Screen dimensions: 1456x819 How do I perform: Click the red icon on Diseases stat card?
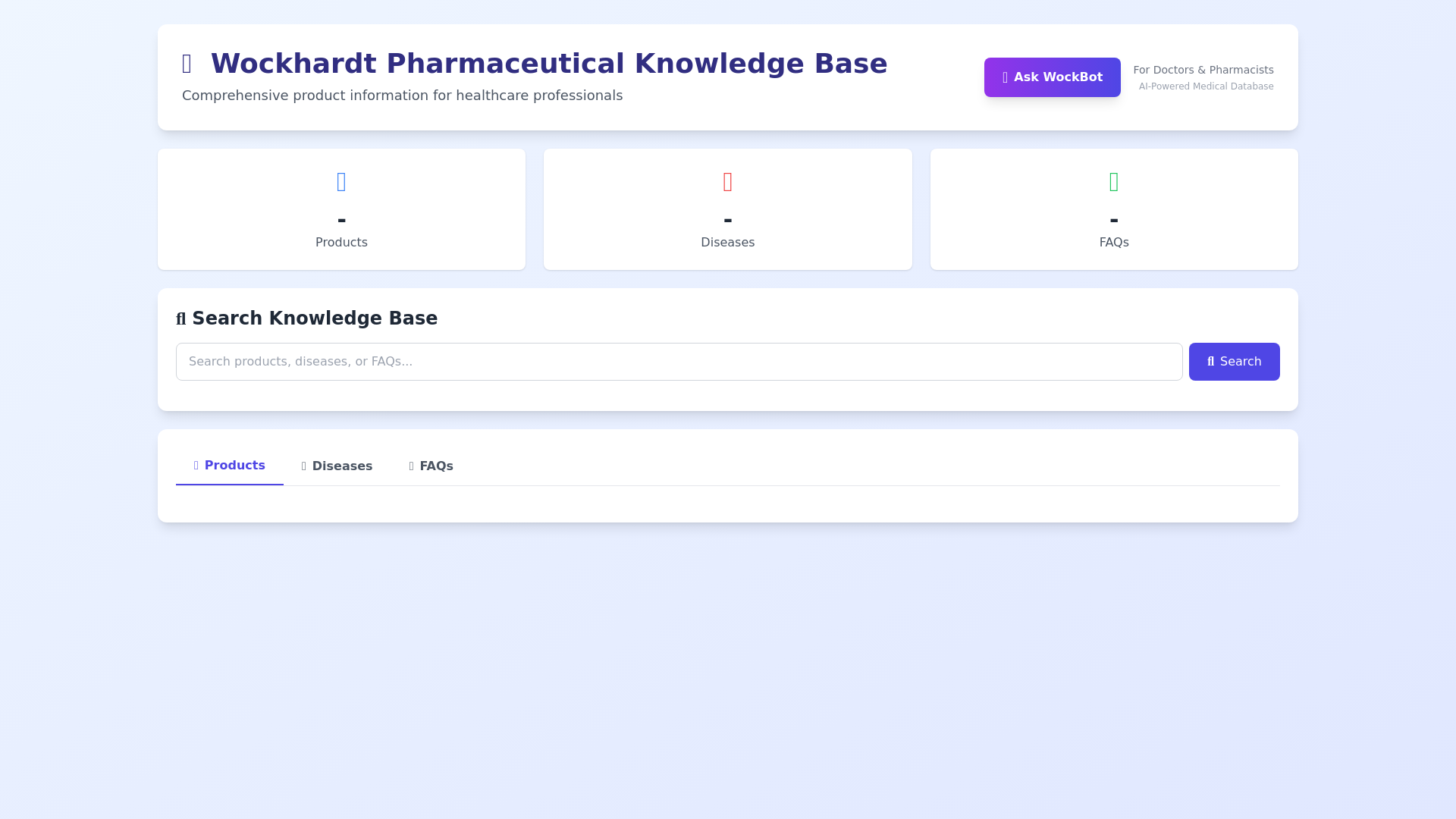(x=728, y=182)
